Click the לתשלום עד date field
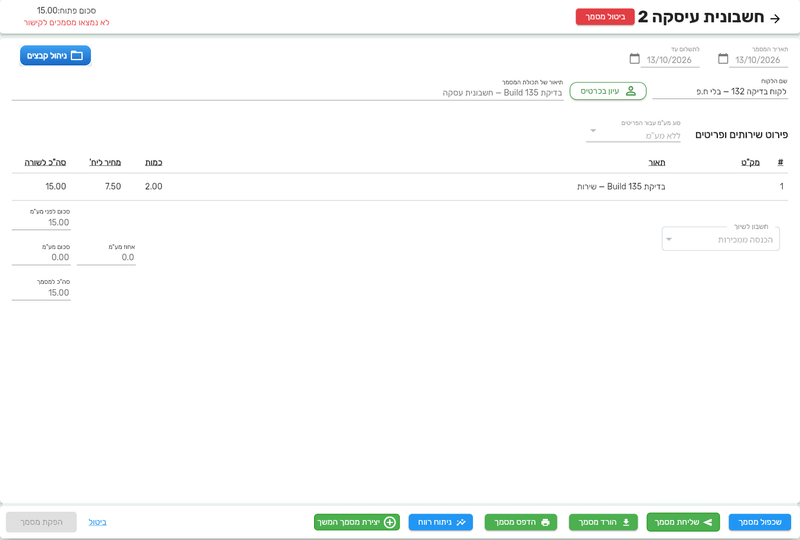 670,60
